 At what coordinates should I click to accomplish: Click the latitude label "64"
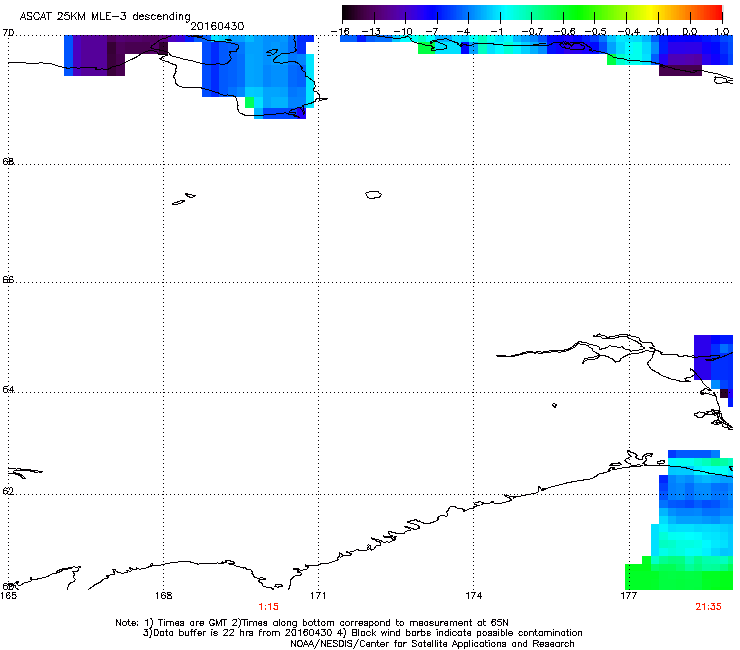8,389
